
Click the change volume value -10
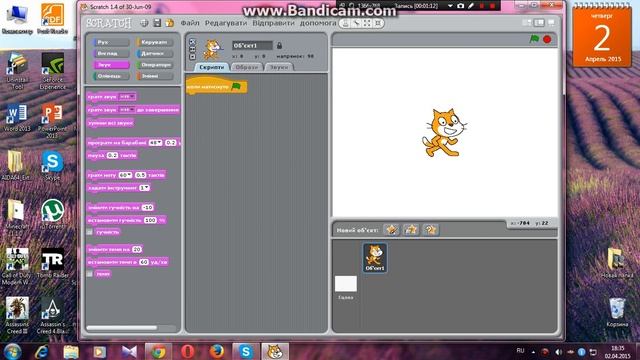pos(147,208)
